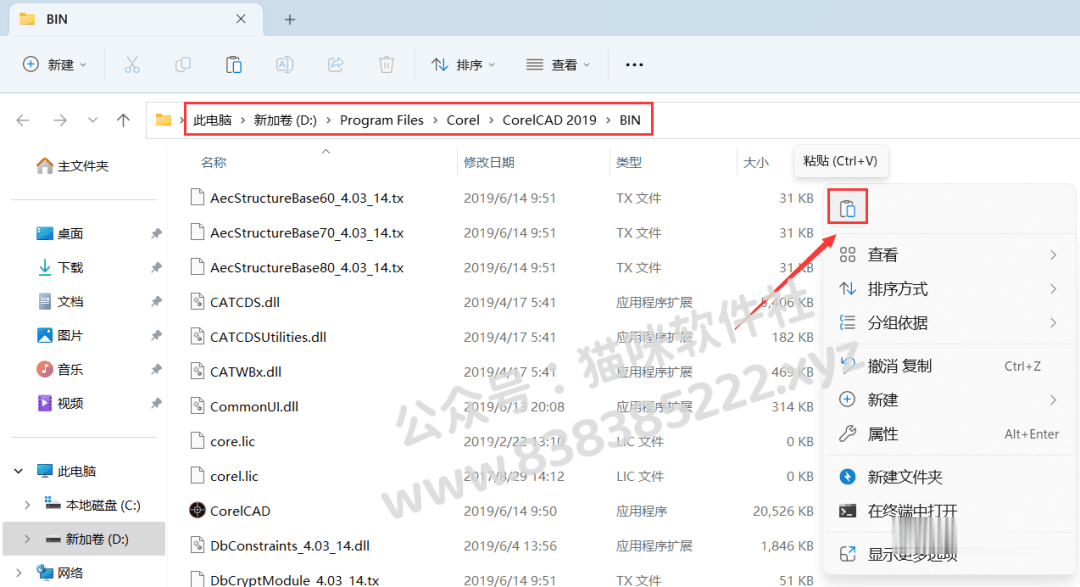This screenshot has height=587, width=1080.
Task: Click the Share icon in toolbar
Action: pos(335,65)
